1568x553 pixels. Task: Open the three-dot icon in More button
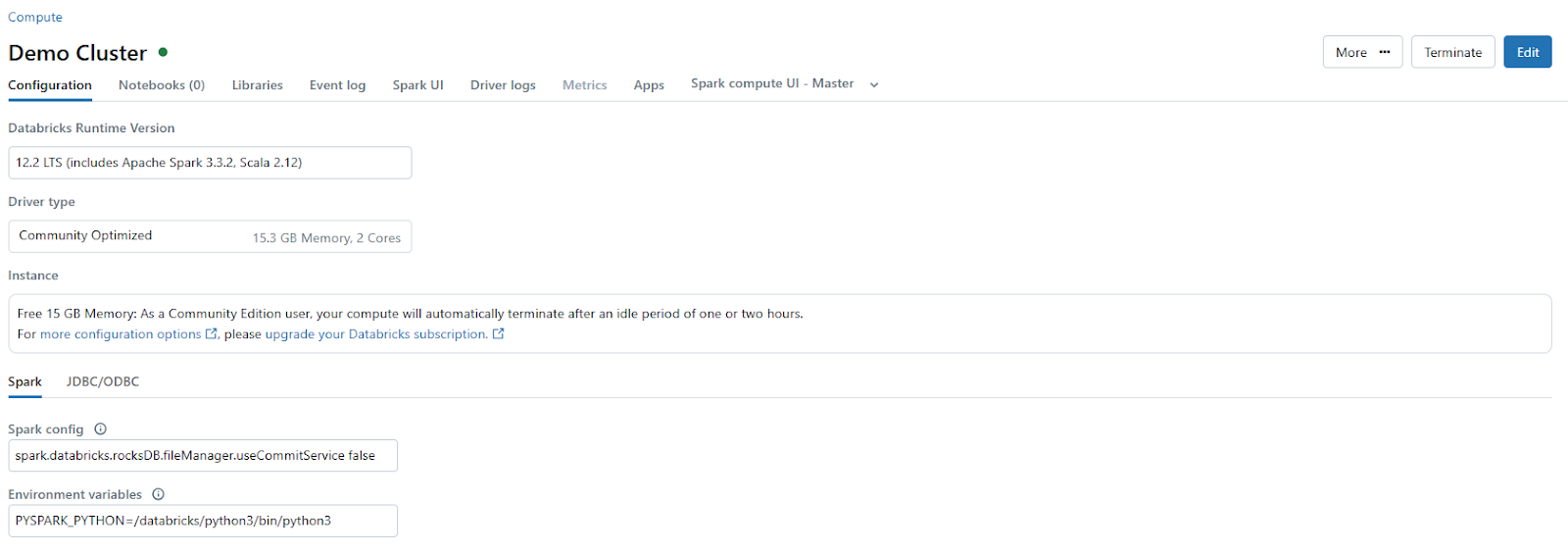pyautogui.click(x=1385, y=52)
